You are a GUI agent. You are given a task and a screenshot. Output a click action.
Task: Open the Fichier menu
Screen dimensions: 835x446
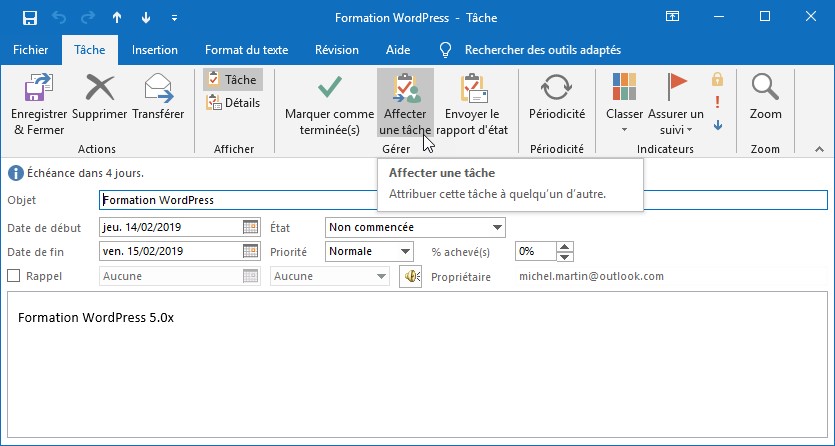pyautogui.click(x=31, y=50)
